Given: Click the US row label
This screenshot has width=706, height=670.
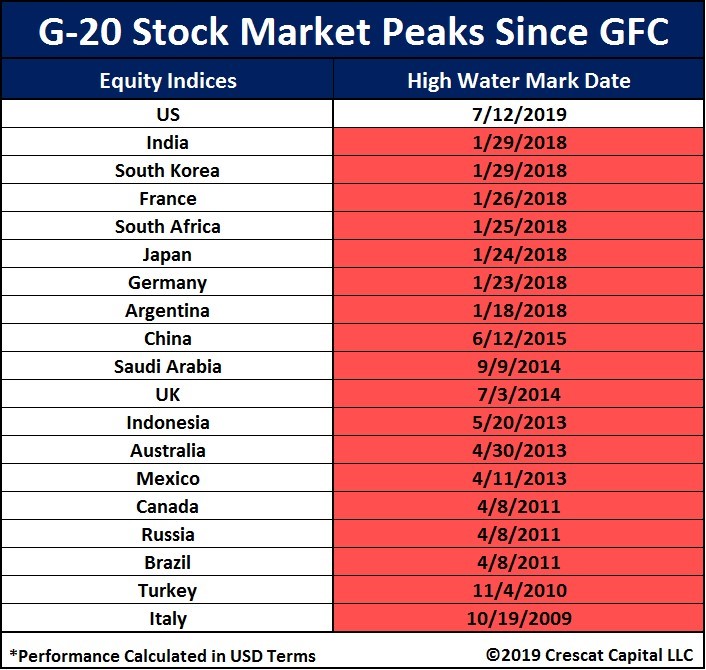Looking at the screenshot, I should click(168, 114).
